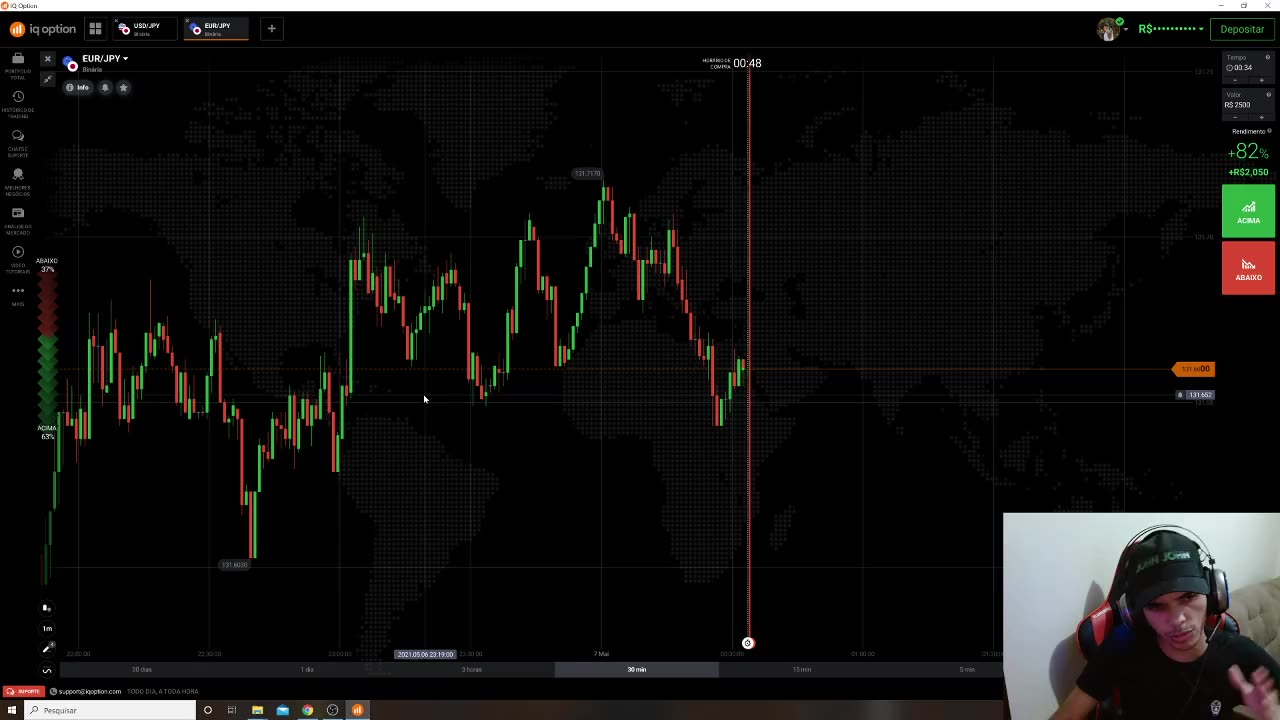Image resolution: width=1280 pixels, height=720 pixels.
Task: Select the 30 dias time range
Action: coord(142,670)
